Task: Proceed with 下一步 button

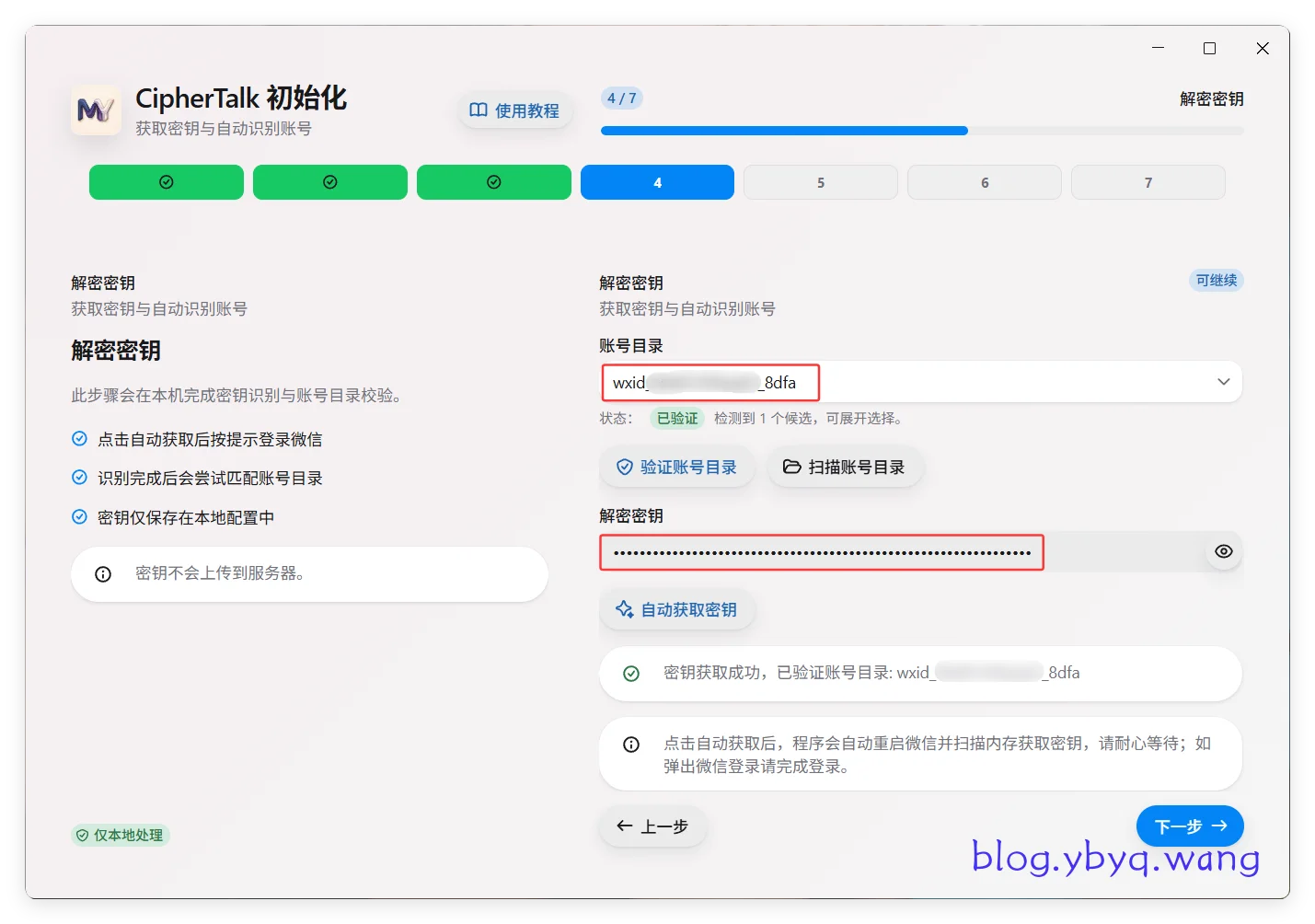Action: coord(1190,826)
